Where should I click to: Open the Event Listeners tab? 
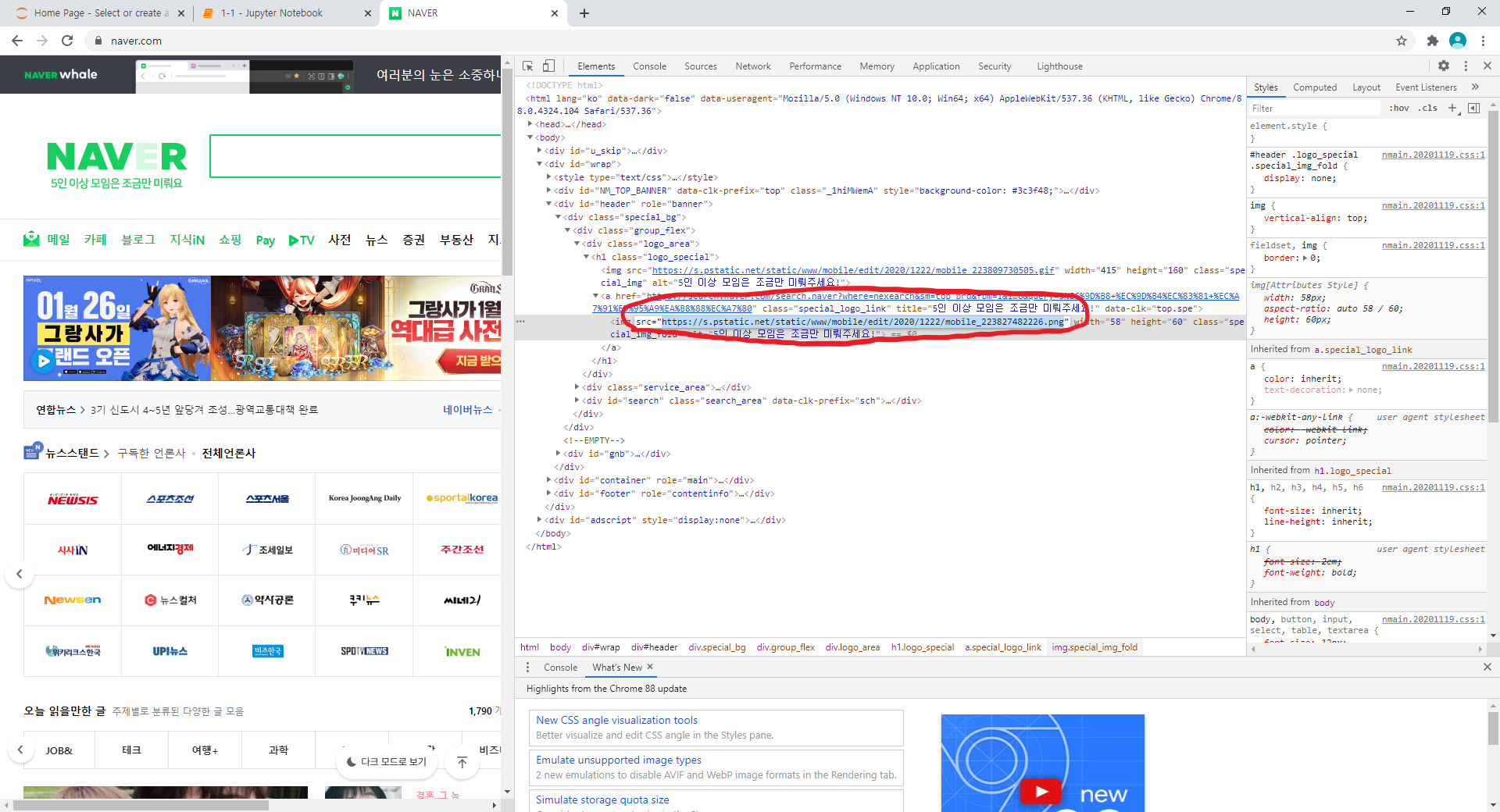[1427, 87]
